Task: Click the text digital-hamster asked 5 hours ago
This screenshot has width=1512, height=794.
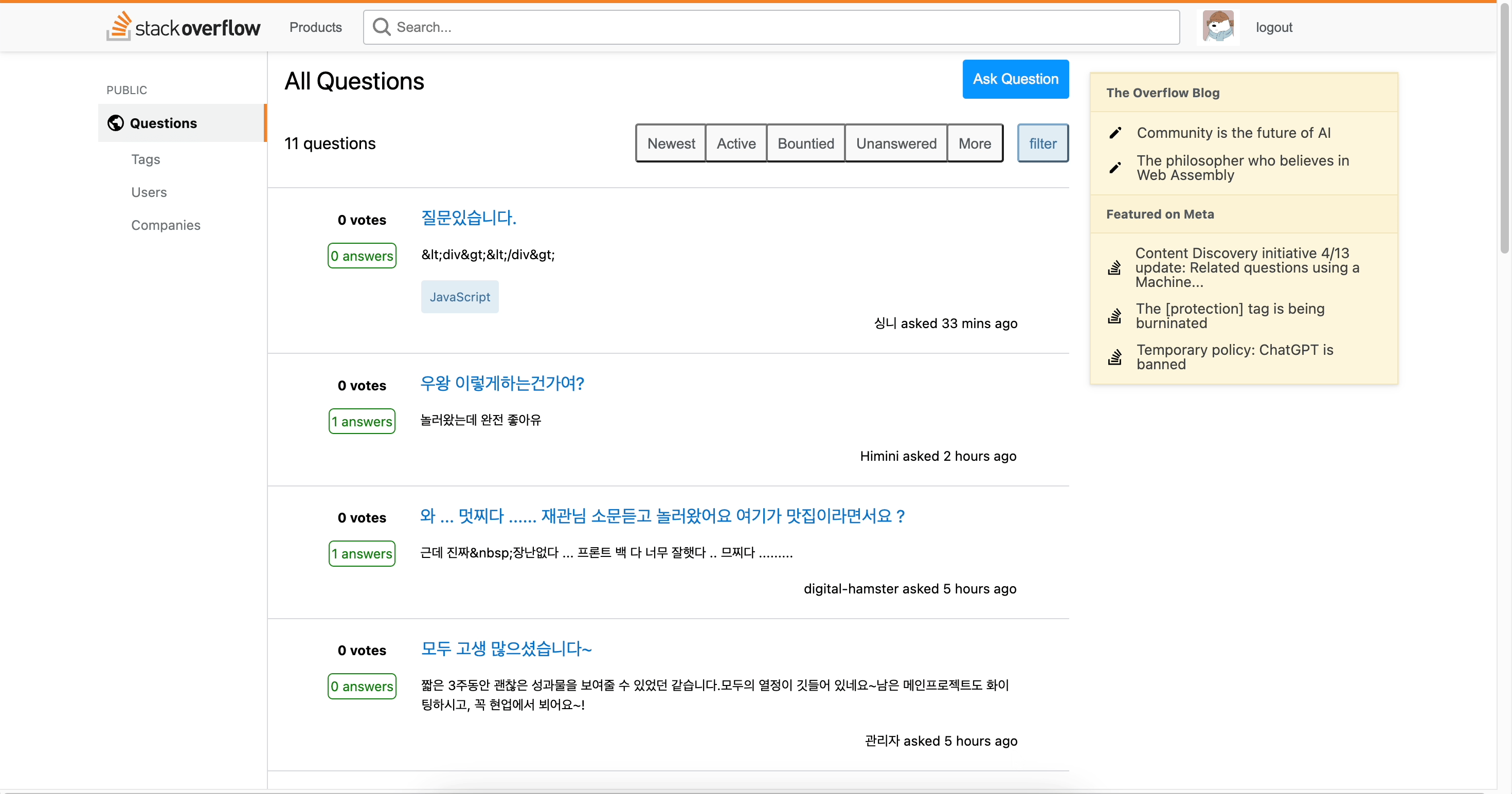Action: (910, 589)
